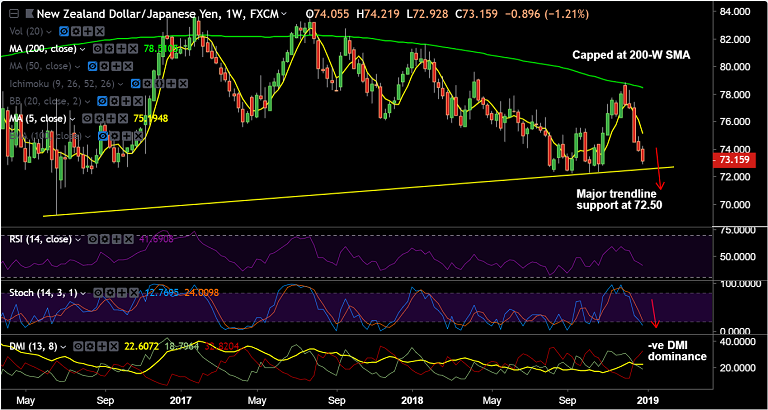Viewport: 768px width, 410px height.
Task: Click the green 78.5105 MA (200) value
Action: 161,49
